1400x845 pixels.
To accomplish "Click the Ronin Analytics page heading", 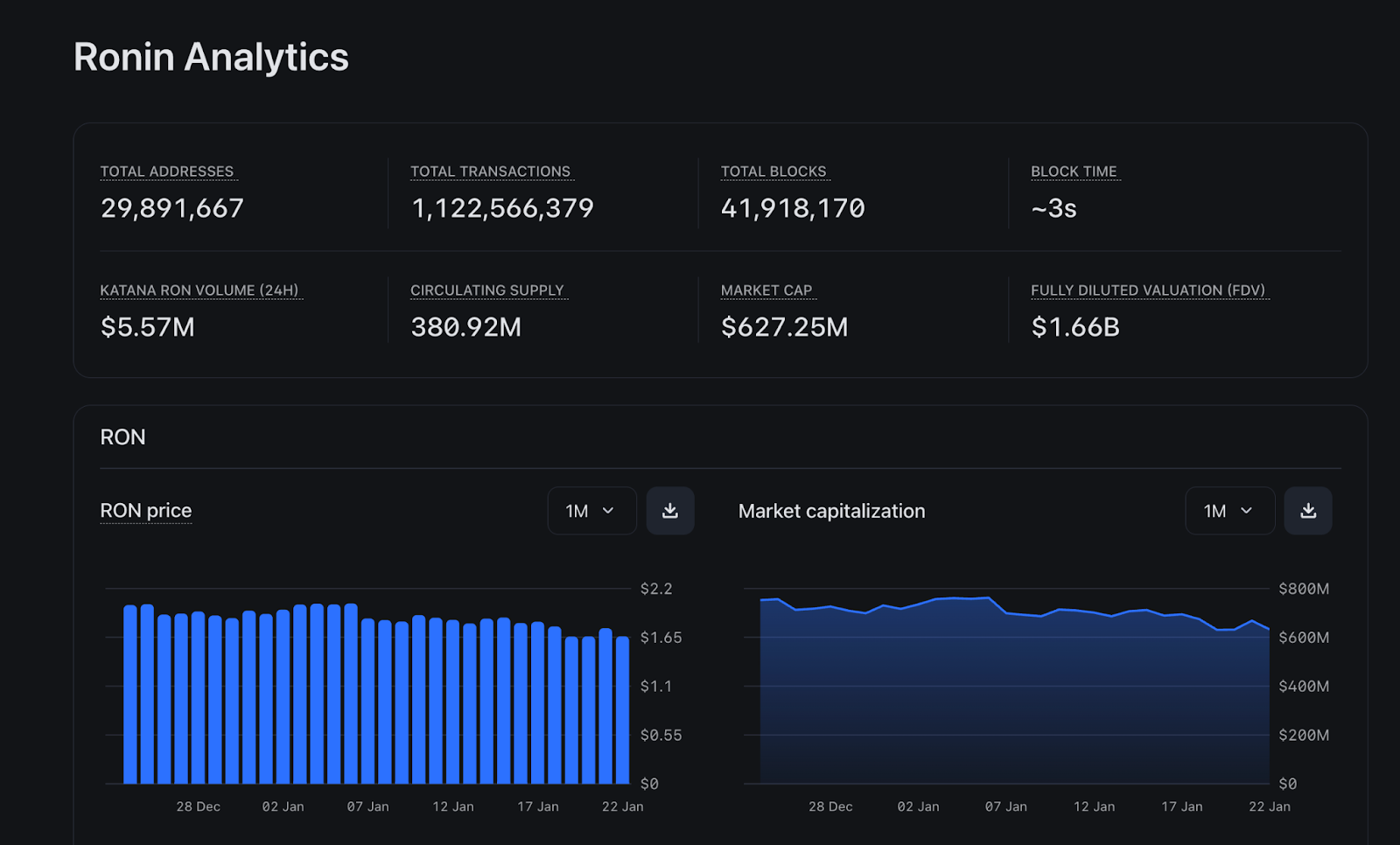I will pyautogui.click(x=211, y=58).
